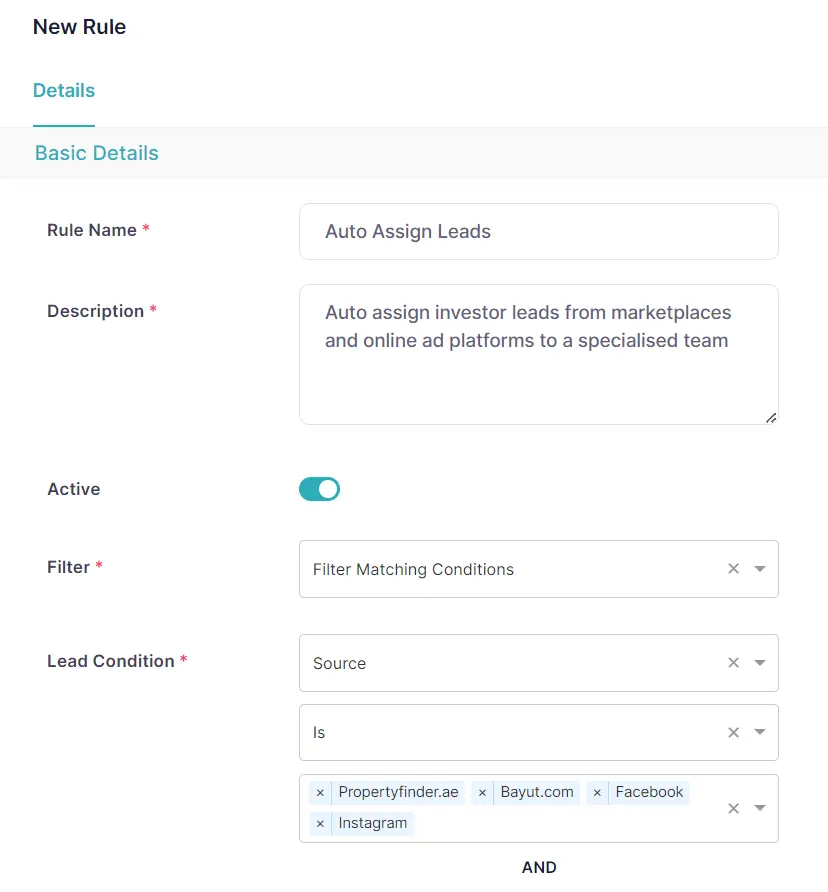The width and height of the screenshot is (828, 892).
Task: Expand the Filter dropdown arrow
Action: [x=760, y=569]
